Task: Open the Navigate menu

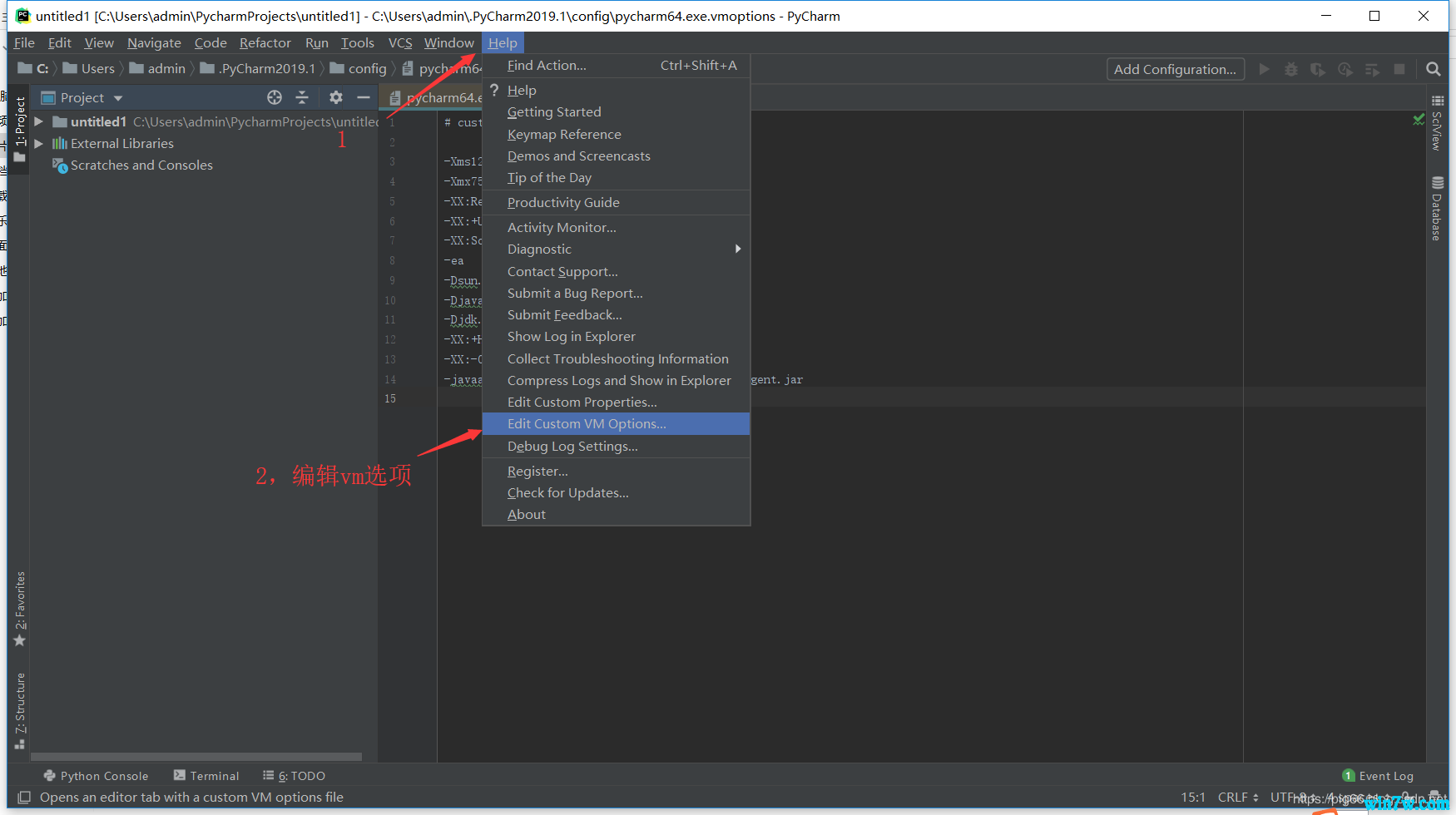Action: pyautogui.click(x=154, y=42)
